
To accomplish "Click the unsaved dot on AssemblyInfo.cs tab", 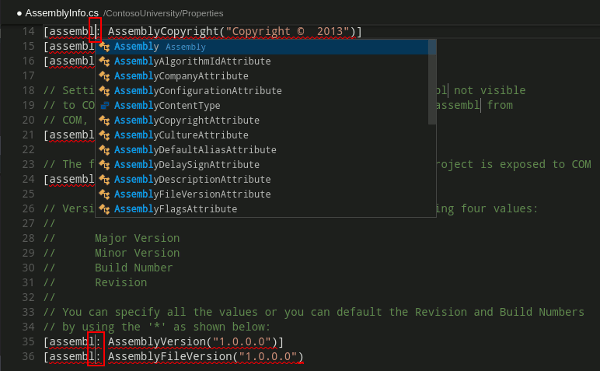I will [19, 13].
